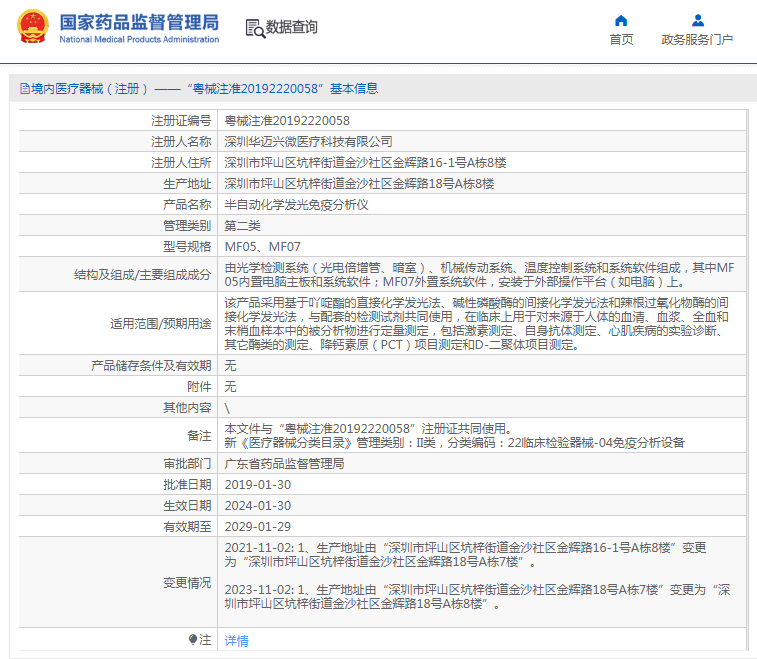This screenshot has width=757, height=659.
Task: Click 有效期至 field label
Action: click(x=187, y=527)
